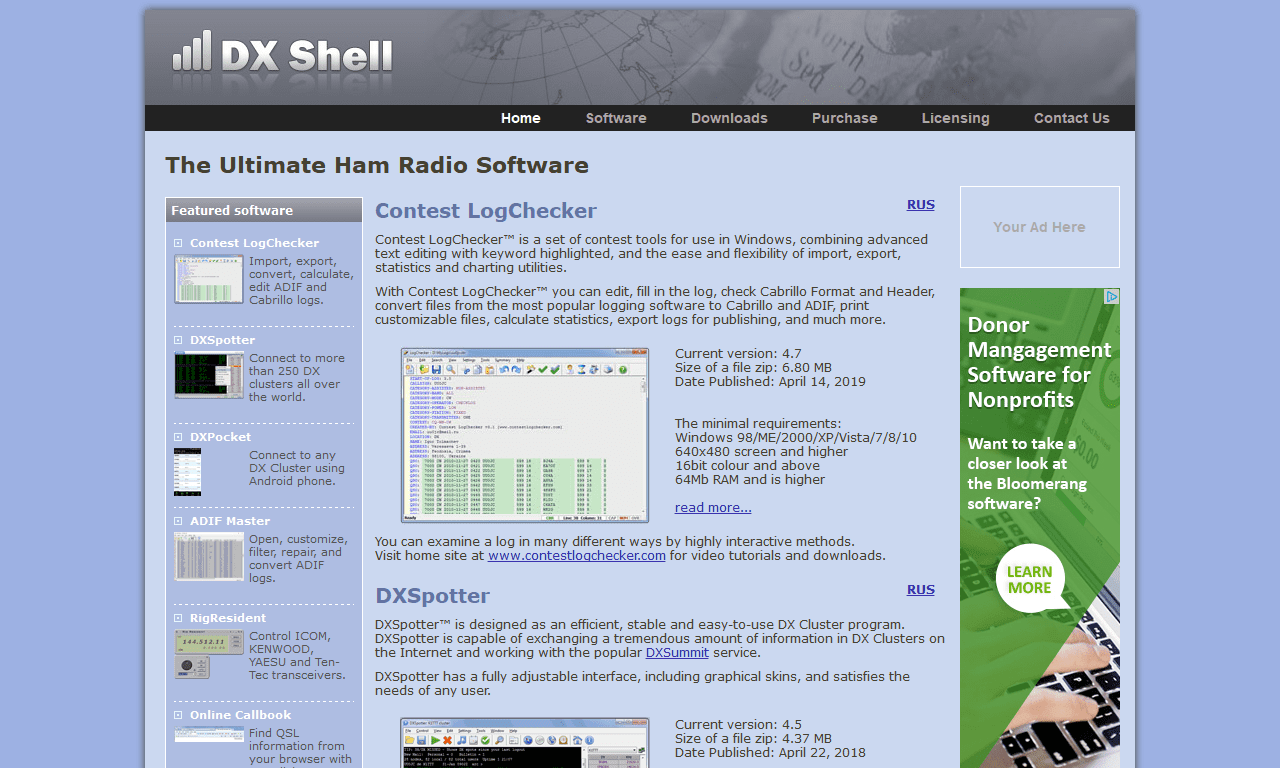Screen dimensions: 1280x768
Task: Open Contest LogChecker in Featured software
Action: [x=255, y=243]
